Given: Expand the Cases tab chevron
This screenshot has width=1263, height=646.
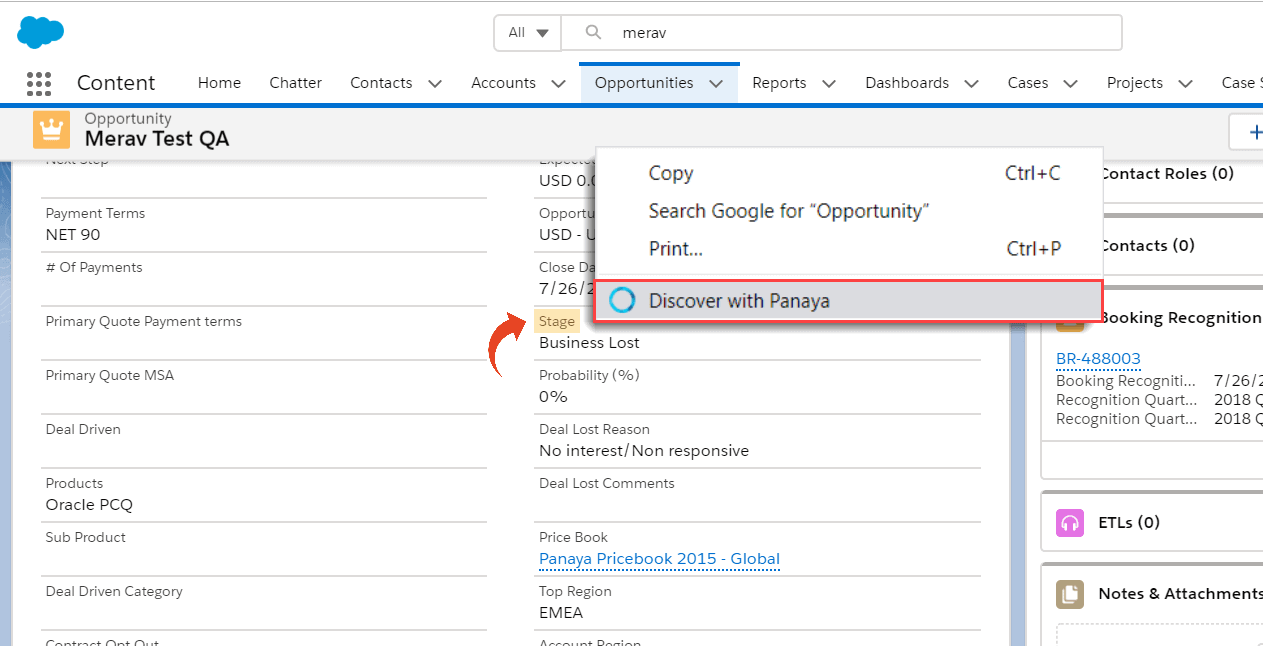Looking at the screenshot, I should (x=1070, y=84).
